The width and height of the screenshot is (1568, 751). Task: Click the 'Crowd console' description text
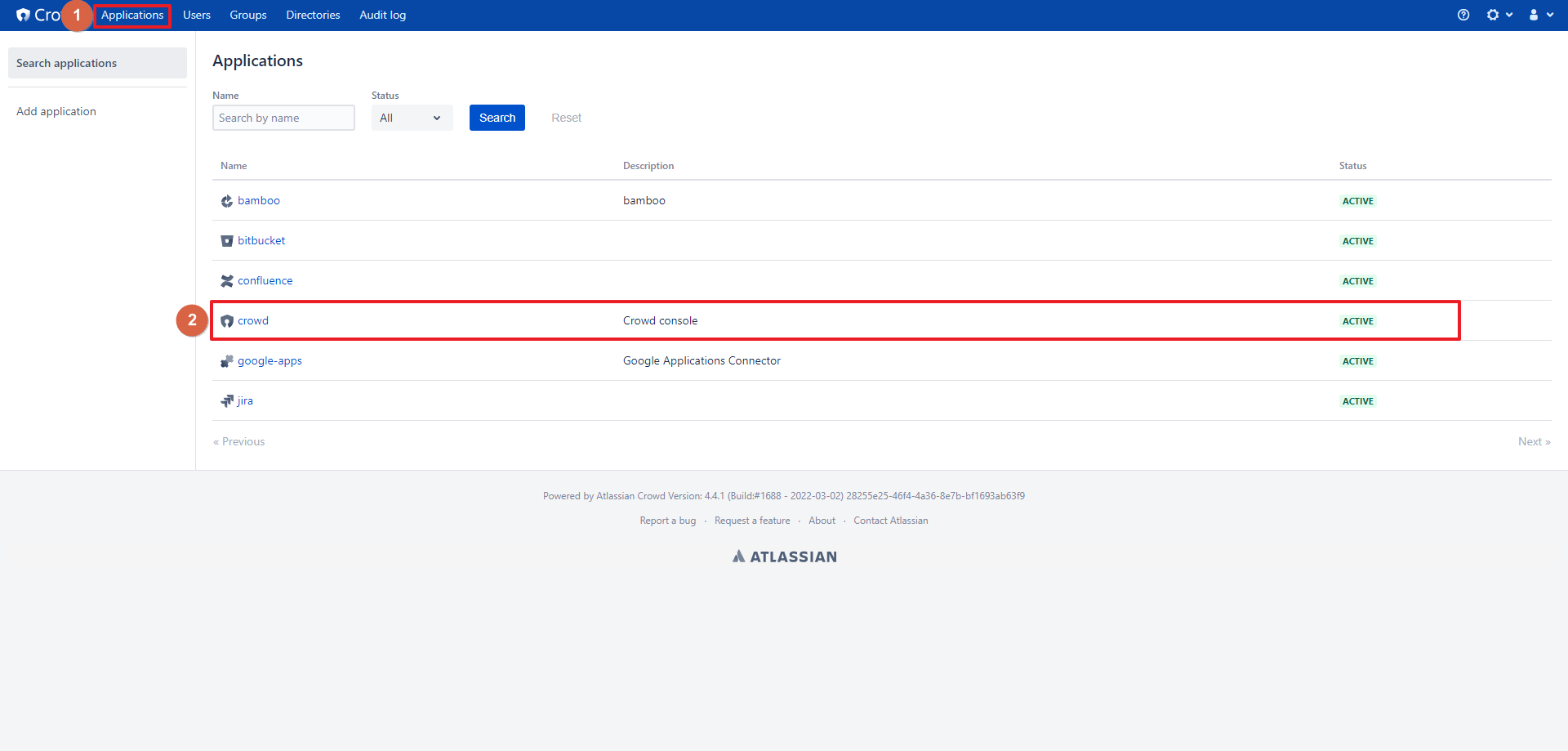[x=660, y=320]
